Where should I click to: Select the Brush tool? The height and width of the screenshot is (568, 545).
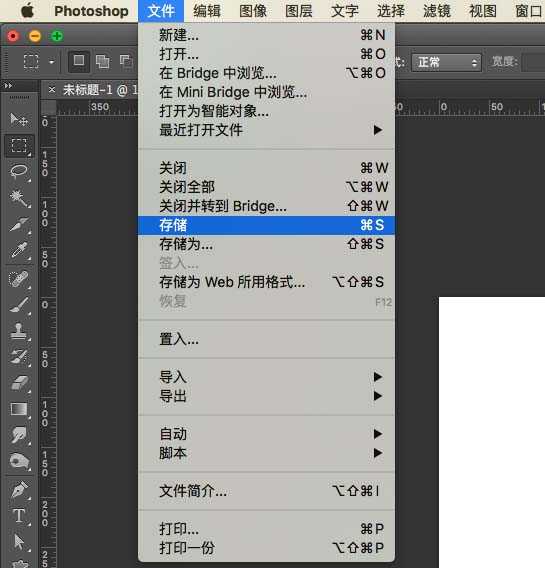(19, 305)
